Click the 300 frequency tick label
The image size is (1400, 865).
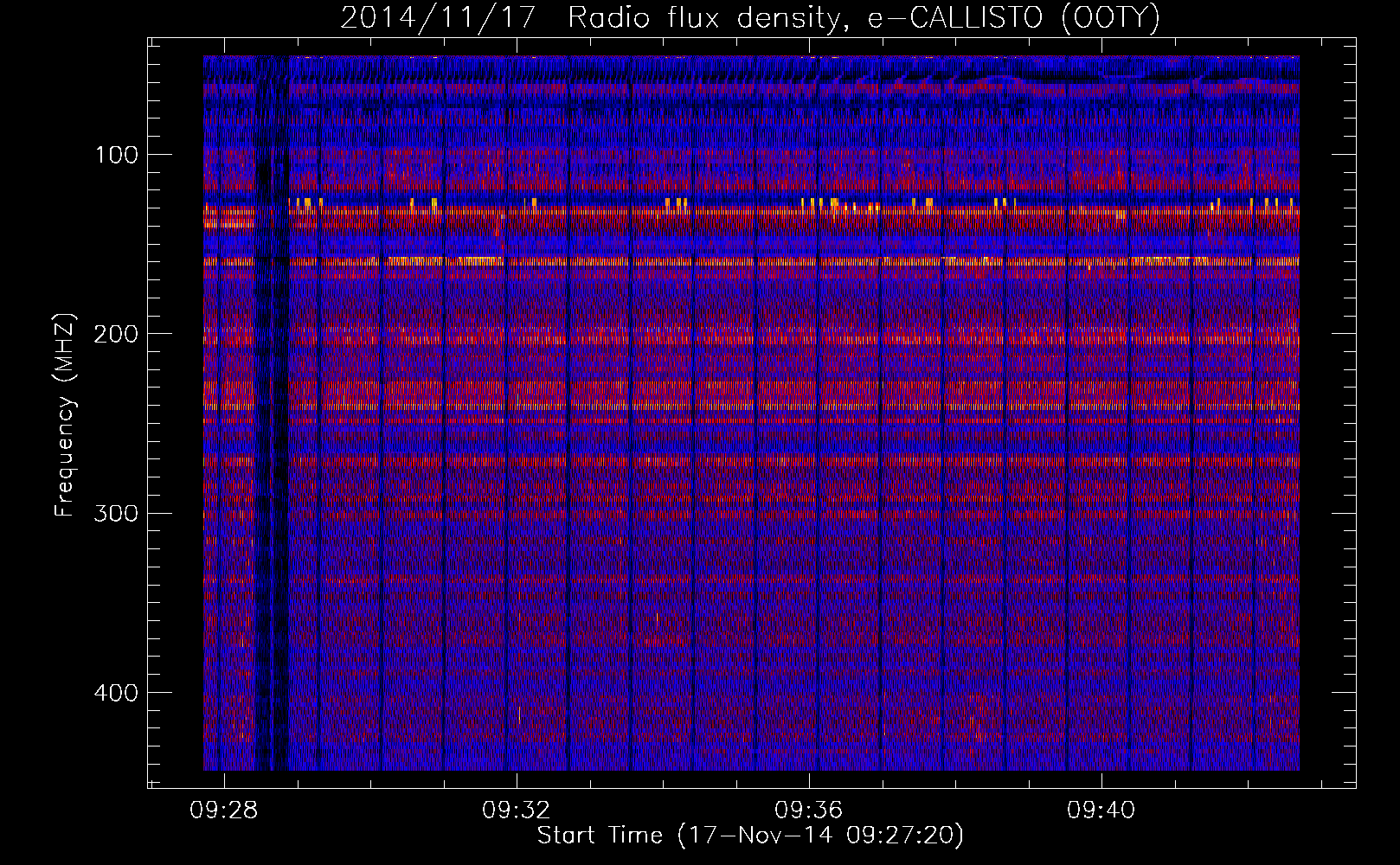tap(116, 514)
